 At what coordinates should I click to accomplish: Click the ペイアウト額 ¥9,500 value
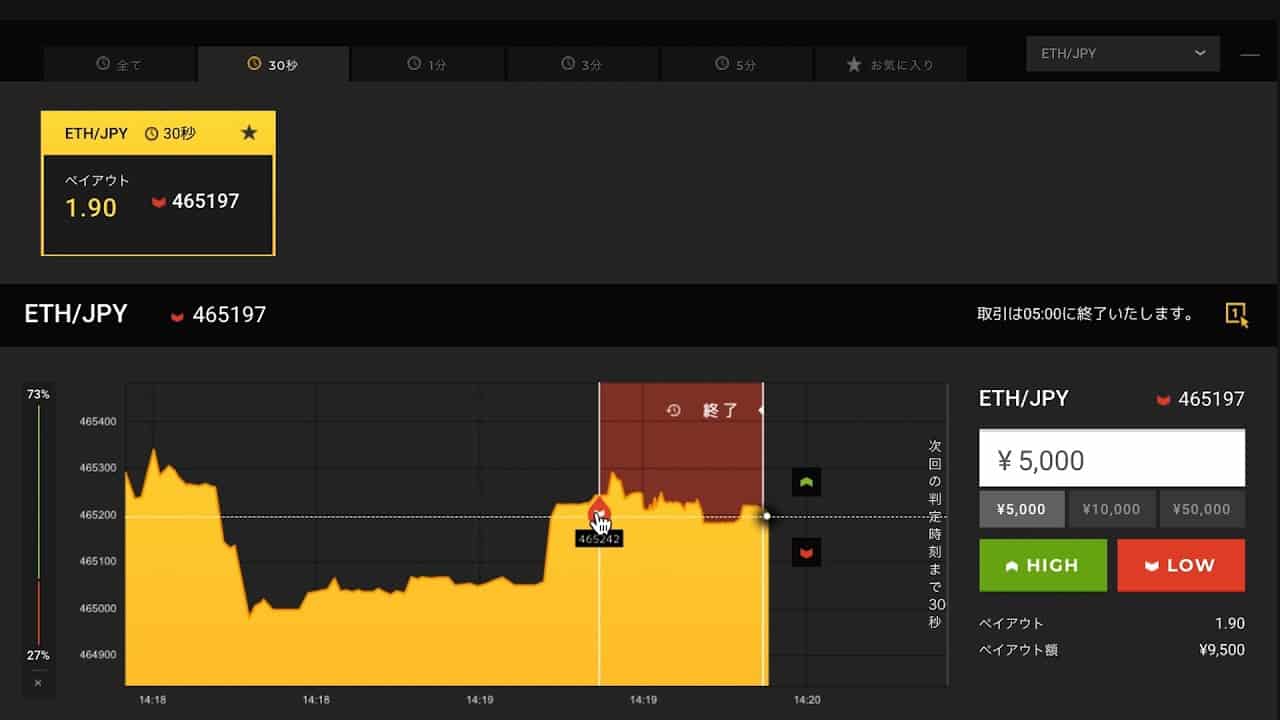point(1221,650)
